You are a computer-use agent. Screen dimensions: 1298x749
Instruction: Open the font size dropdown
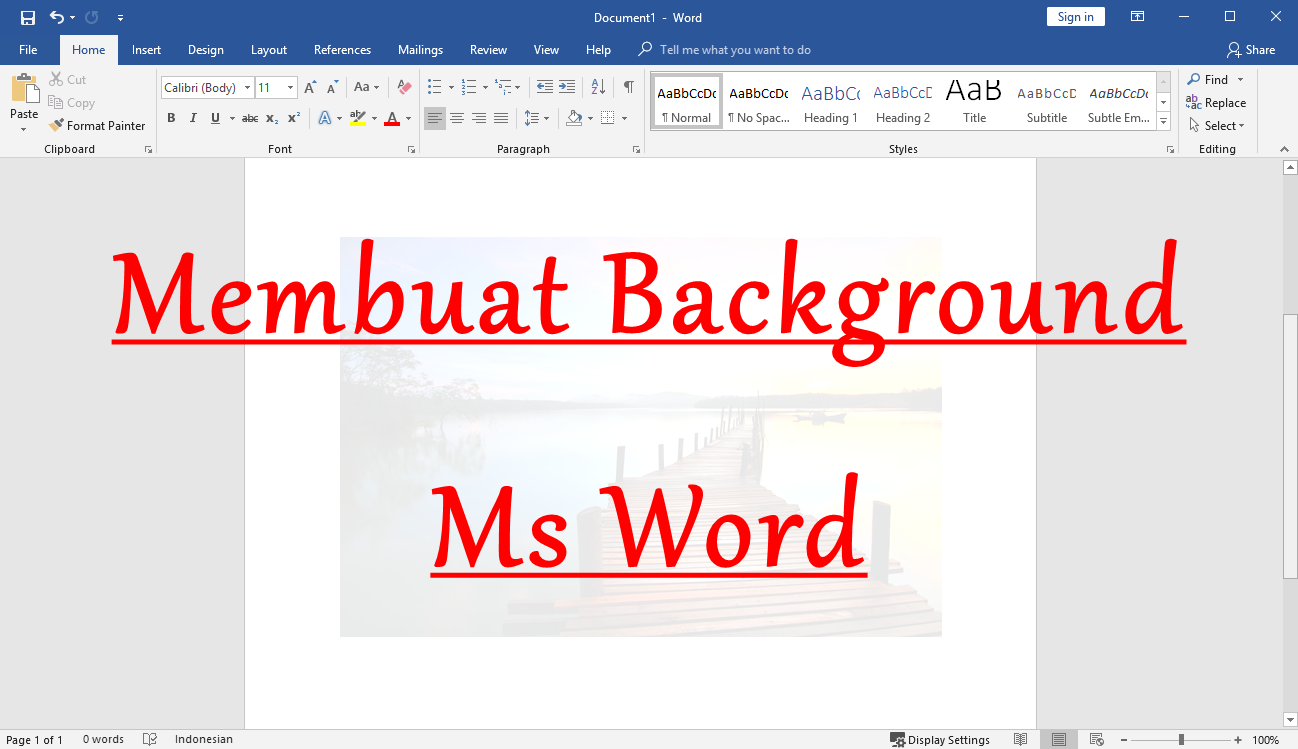pyautogui.click(x=291, y=88)
